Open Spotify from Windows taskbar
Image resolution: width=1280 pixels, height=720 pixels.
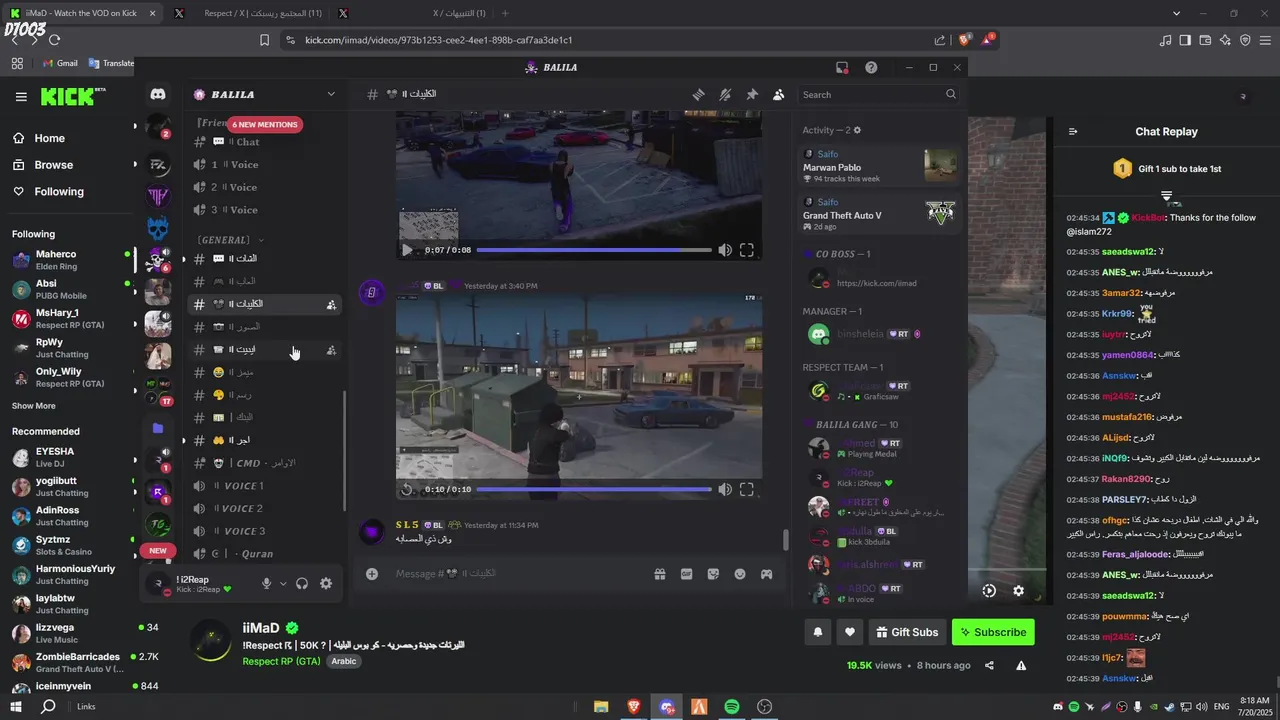[x=732, y=707]
